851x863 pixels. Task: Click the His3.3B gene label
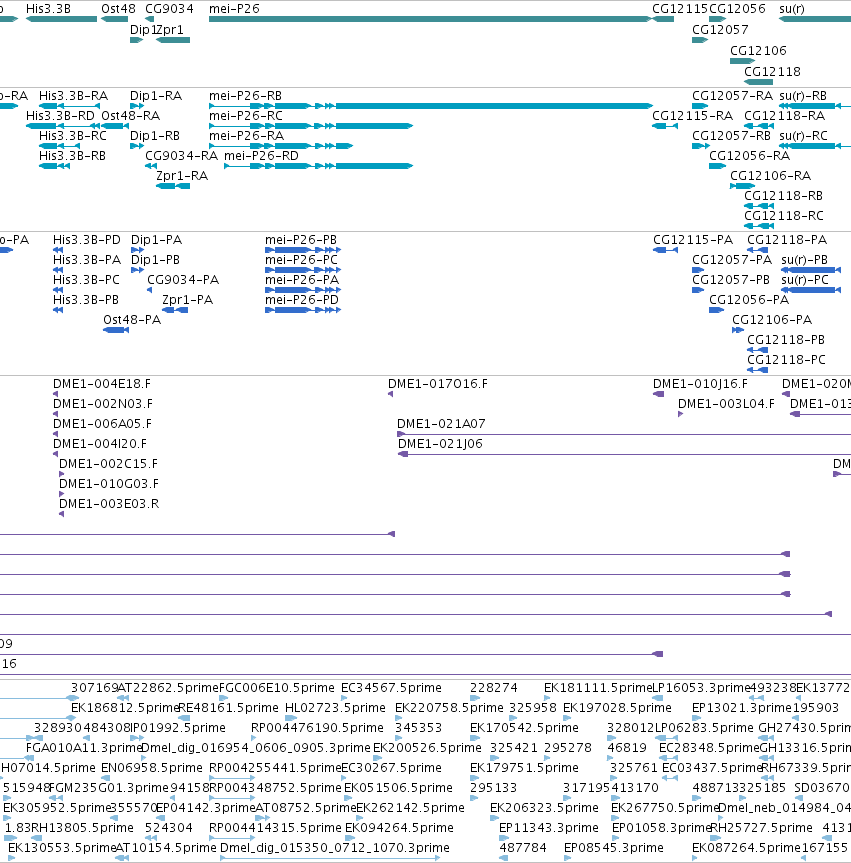point(48,9)
